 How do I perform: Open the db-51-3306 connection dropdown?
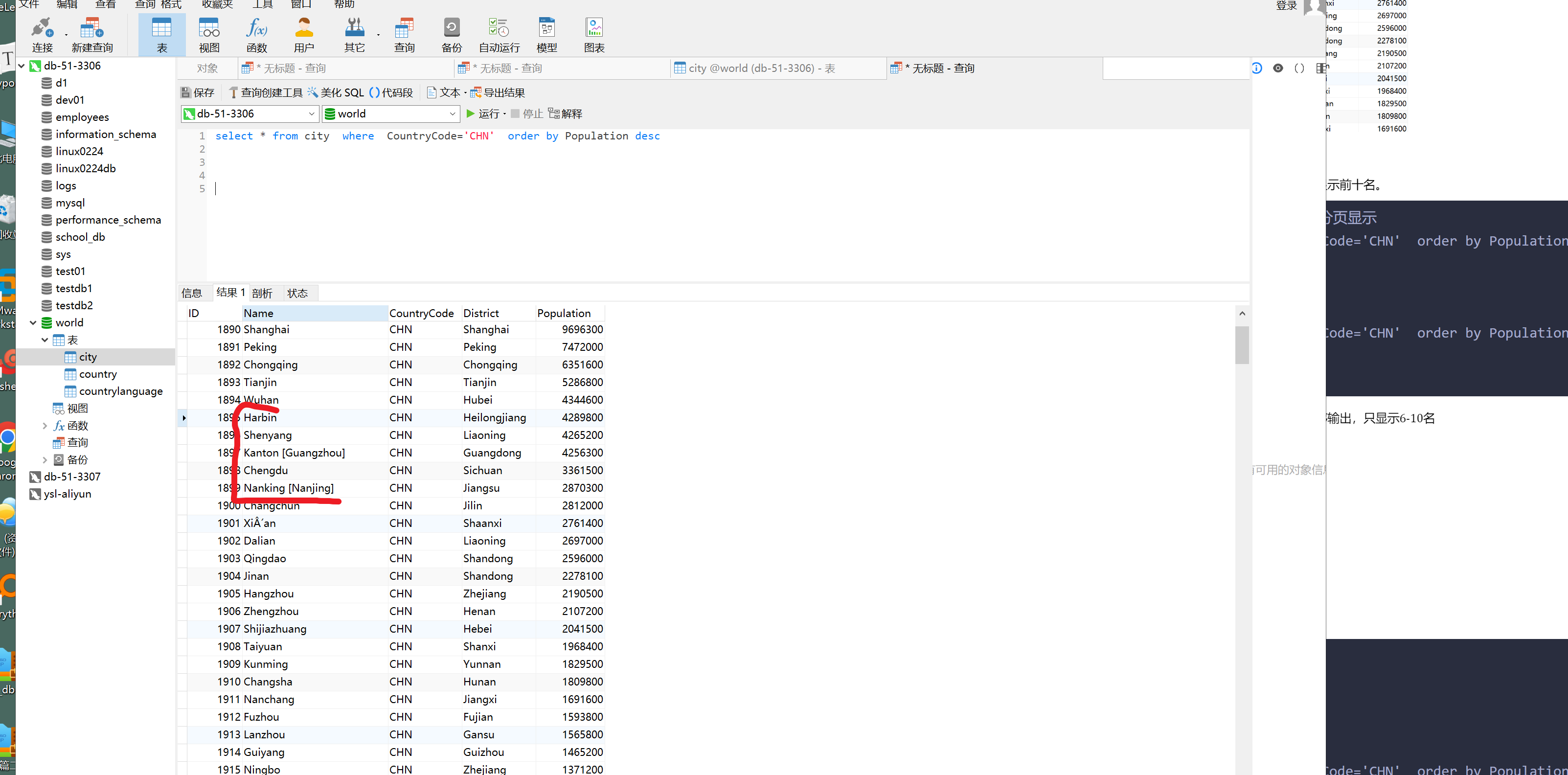click(311, 114)
